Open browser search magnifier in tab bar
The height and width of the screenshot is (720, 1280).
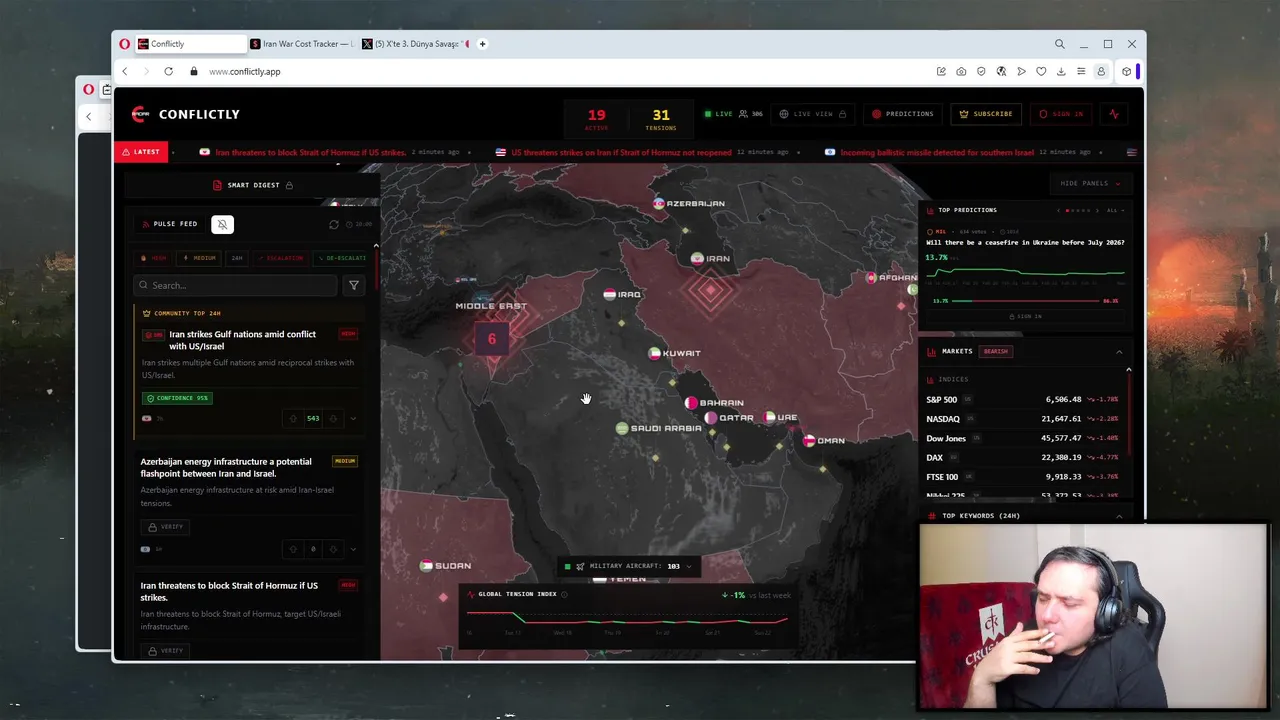click(x=1059, y=44)
